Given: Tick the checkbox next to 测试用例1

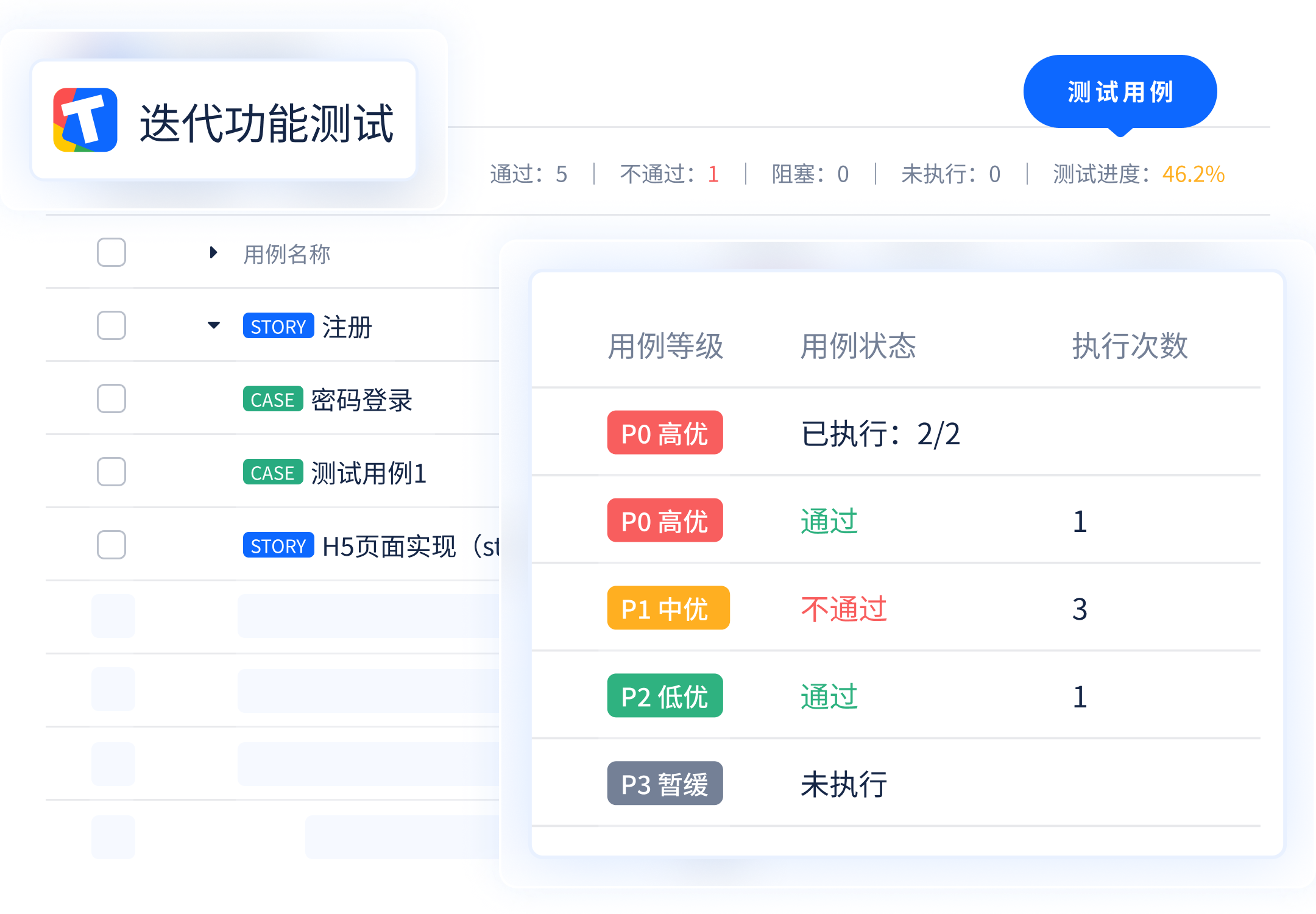Looking at the screenshot, I should tap(111, 472).
